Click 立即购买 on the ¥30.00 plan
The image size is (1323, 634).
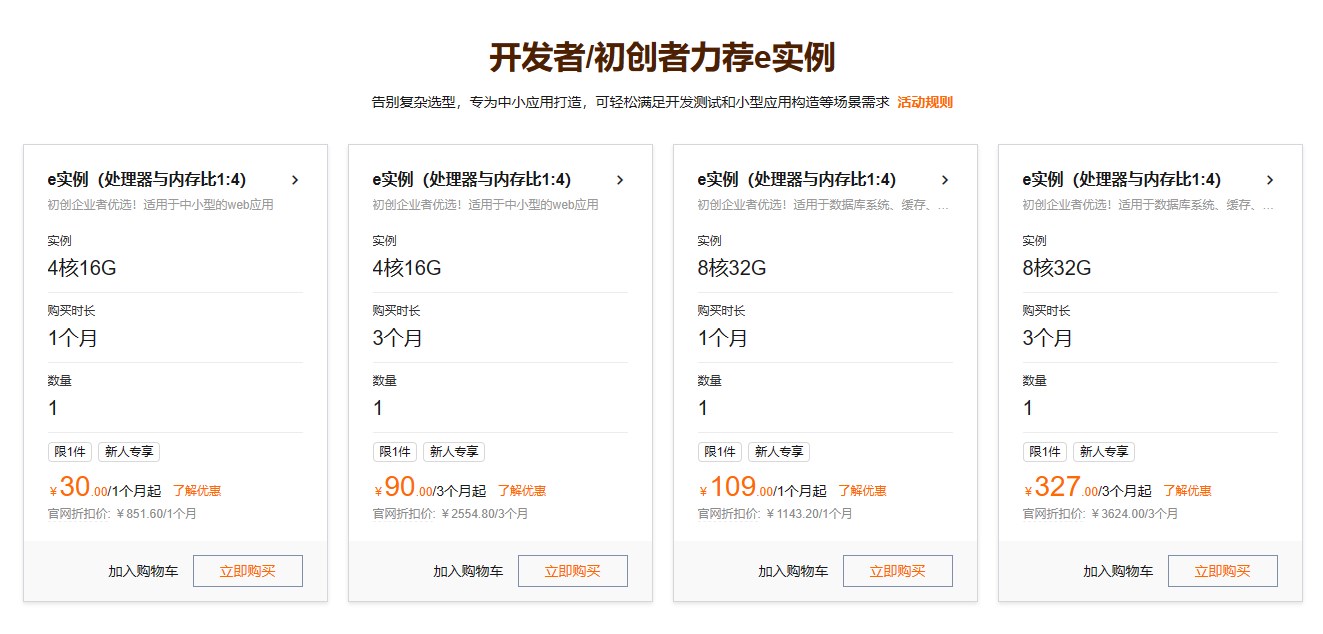(247, 571)
